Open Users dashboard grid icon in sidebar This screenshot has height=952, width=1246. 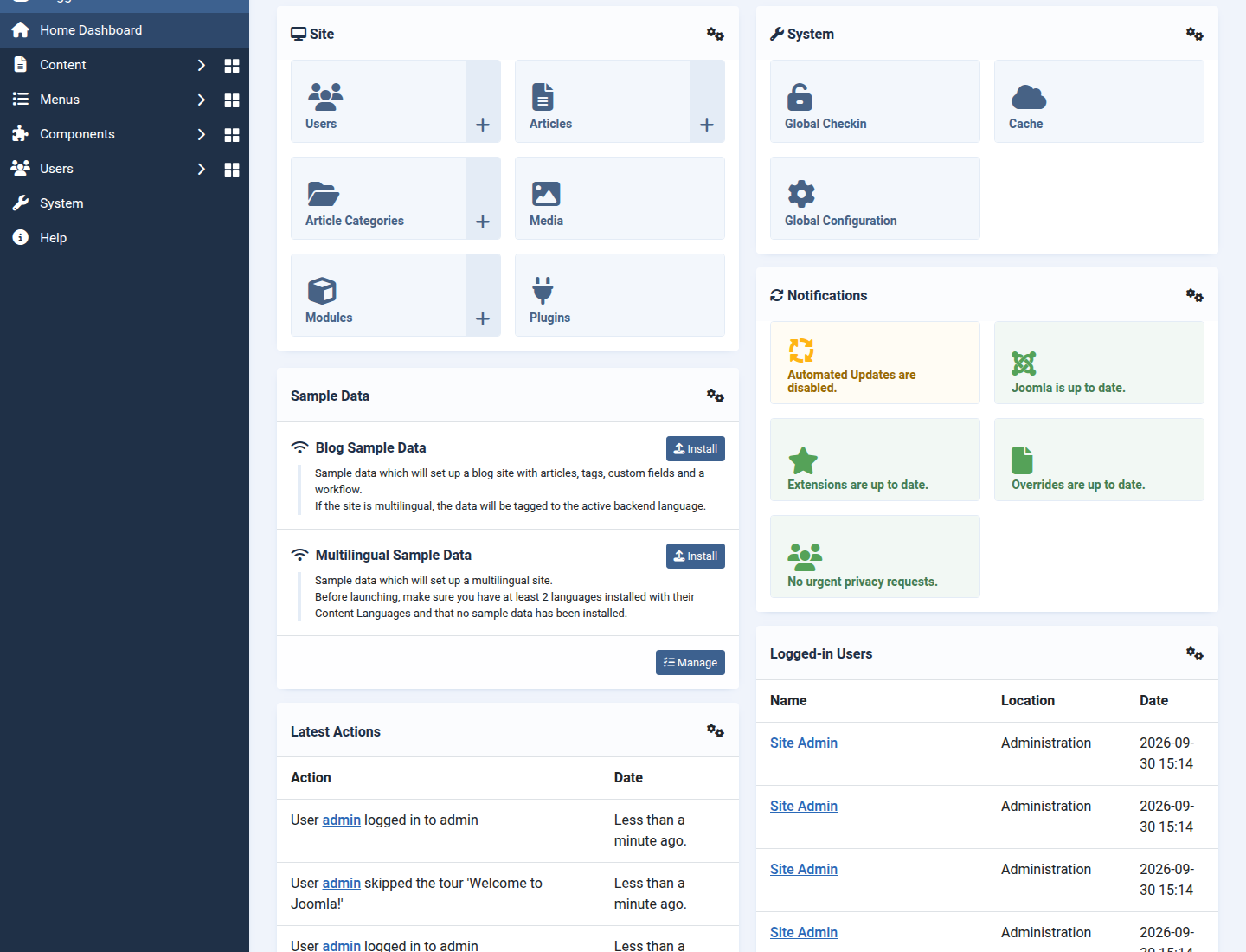click(x=232, y=170)
